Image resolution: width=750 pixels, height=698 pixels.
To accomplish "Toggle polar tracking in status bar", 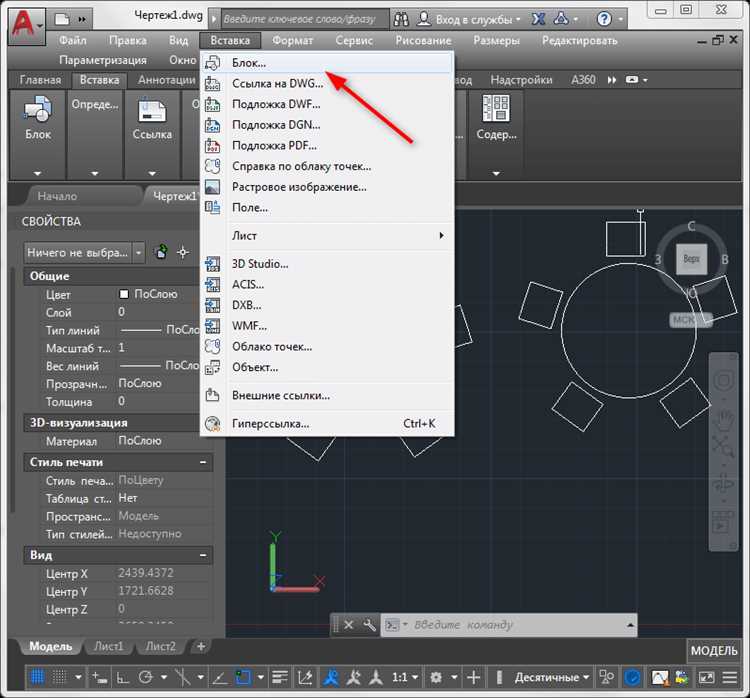I will click(x=145, y=677).
